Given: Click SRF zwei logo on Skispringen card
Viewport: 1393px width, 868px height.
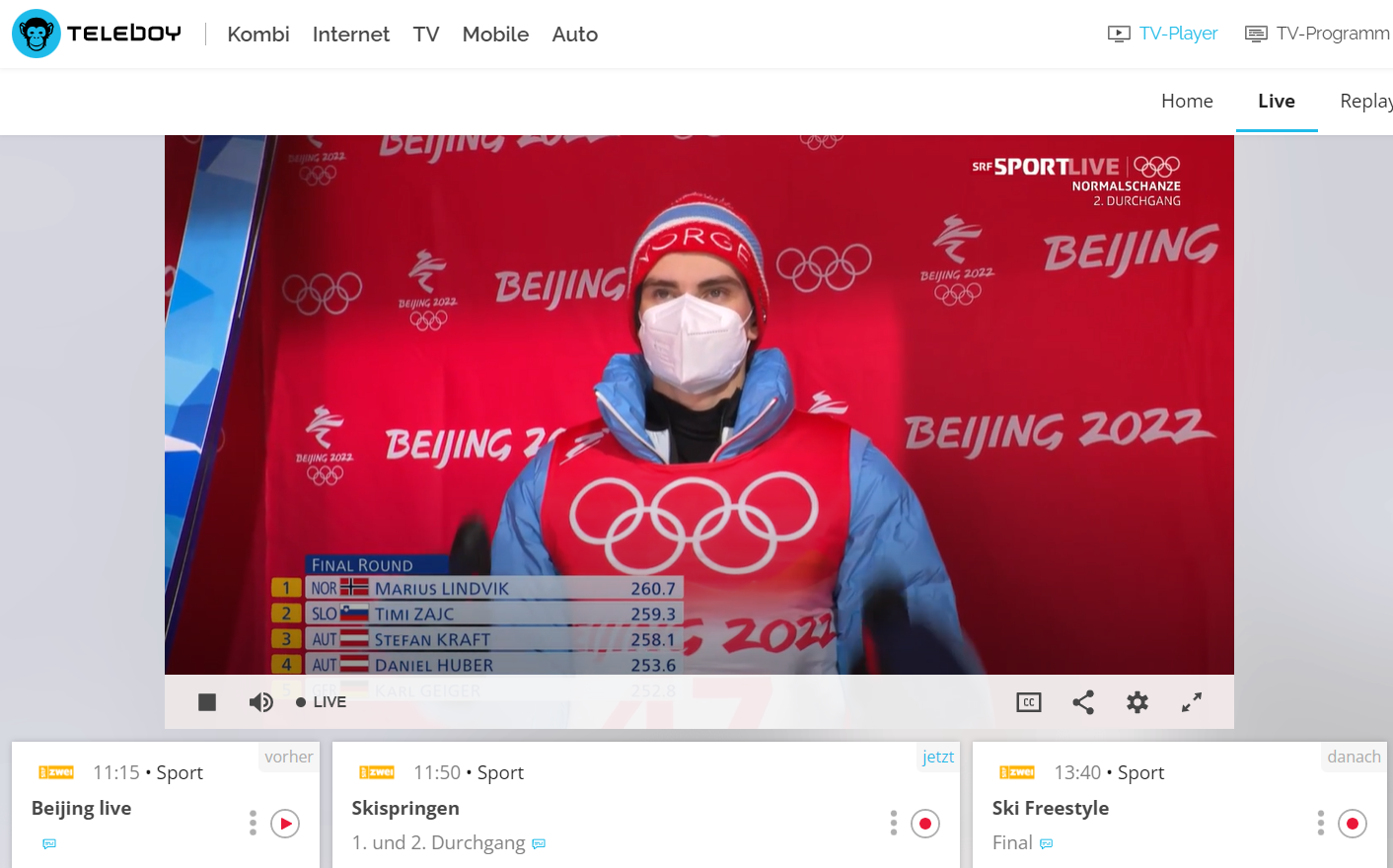Looking at the screenshot, I should tap(377, 772).
